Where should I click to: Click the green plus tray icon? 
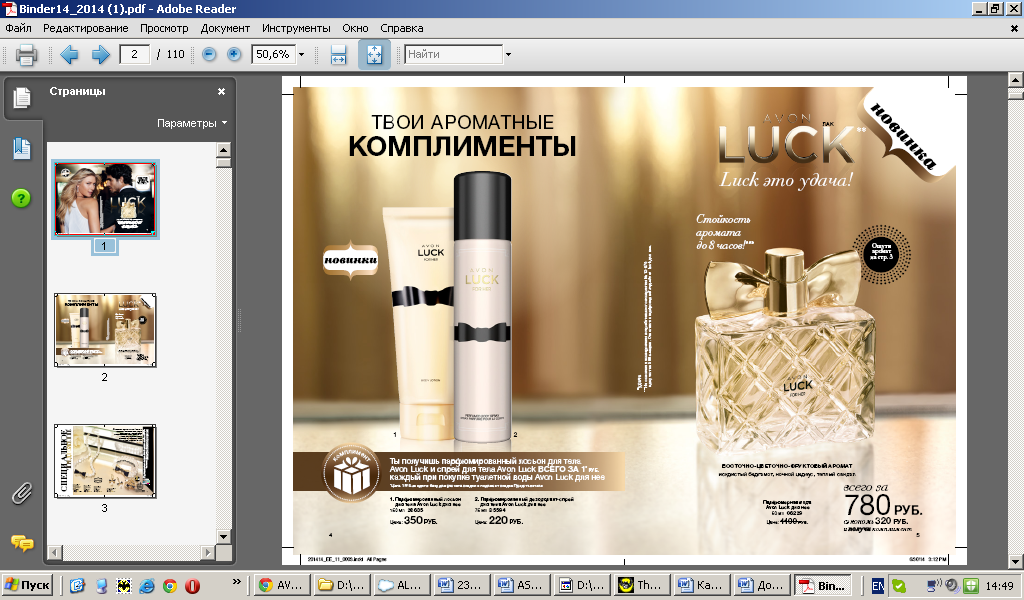pos(970,586)
